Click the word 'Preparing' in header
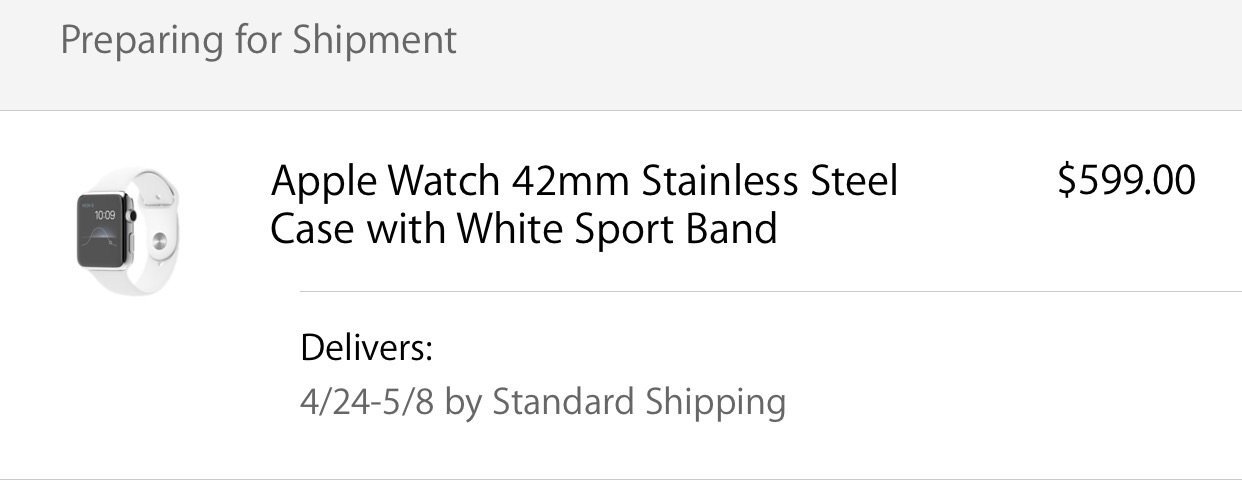The width and height of the screenshot is (1242, 484). 142,41
